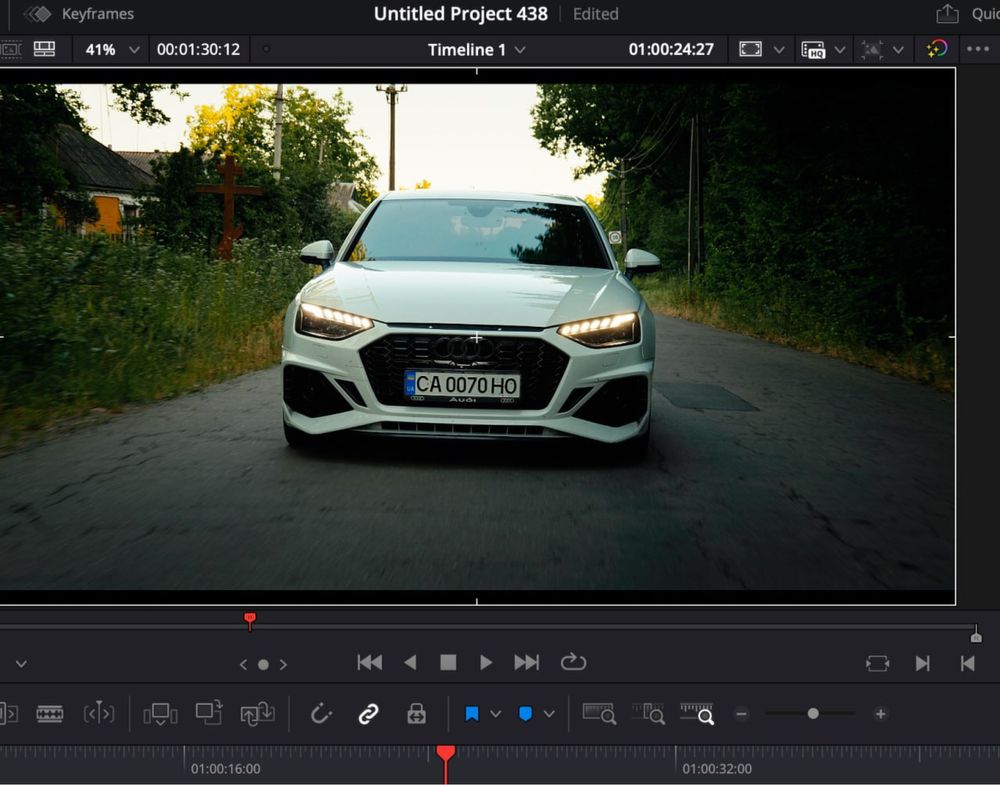This screenshot has height=785, width=1000.
Task: Click the Insert Clip icon
Action: [160, 714]
